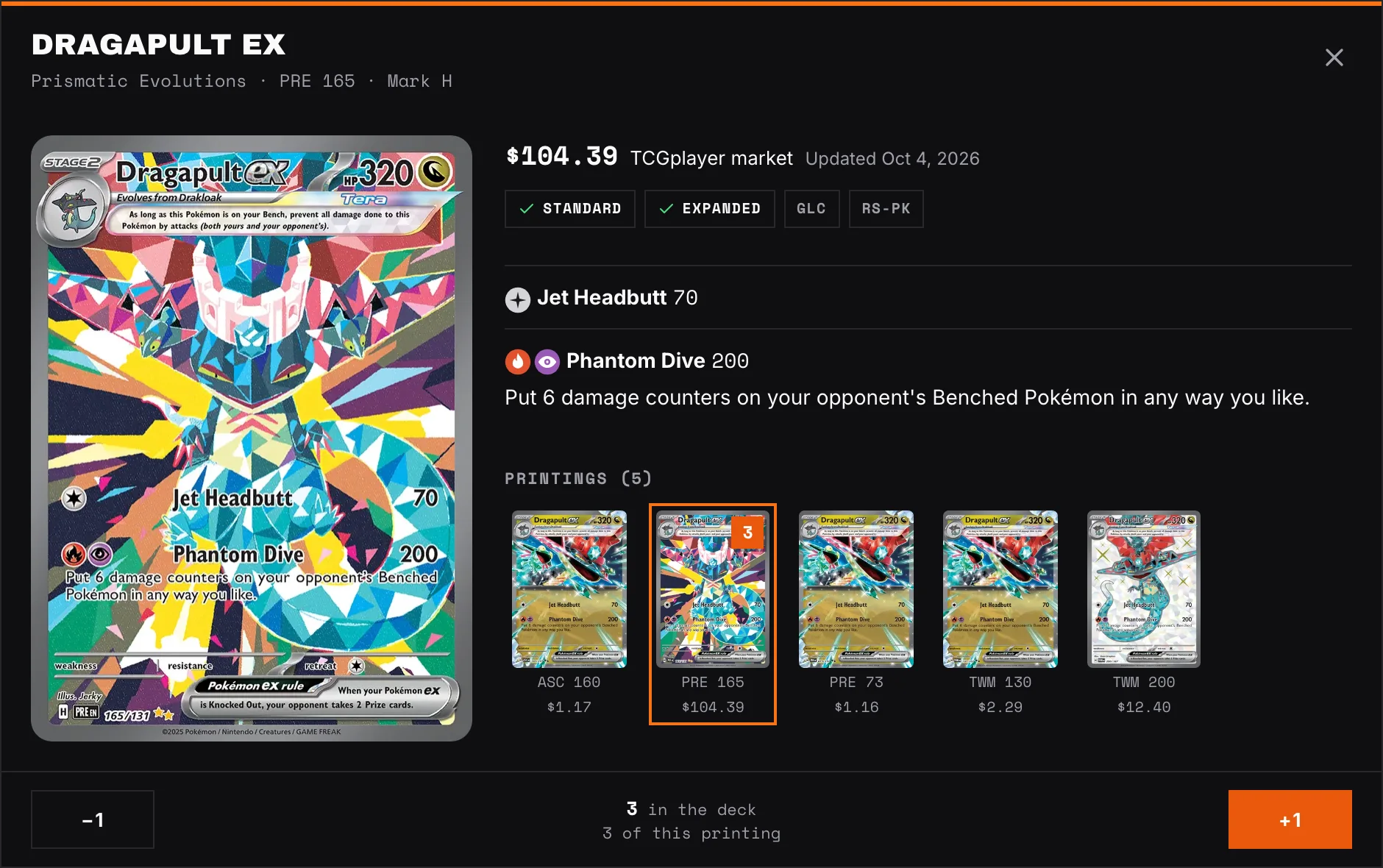Click the 'PRINTINGS (5)' heading
The height and width of the screenshot is (868, 1383).
(x=578, y=479)
